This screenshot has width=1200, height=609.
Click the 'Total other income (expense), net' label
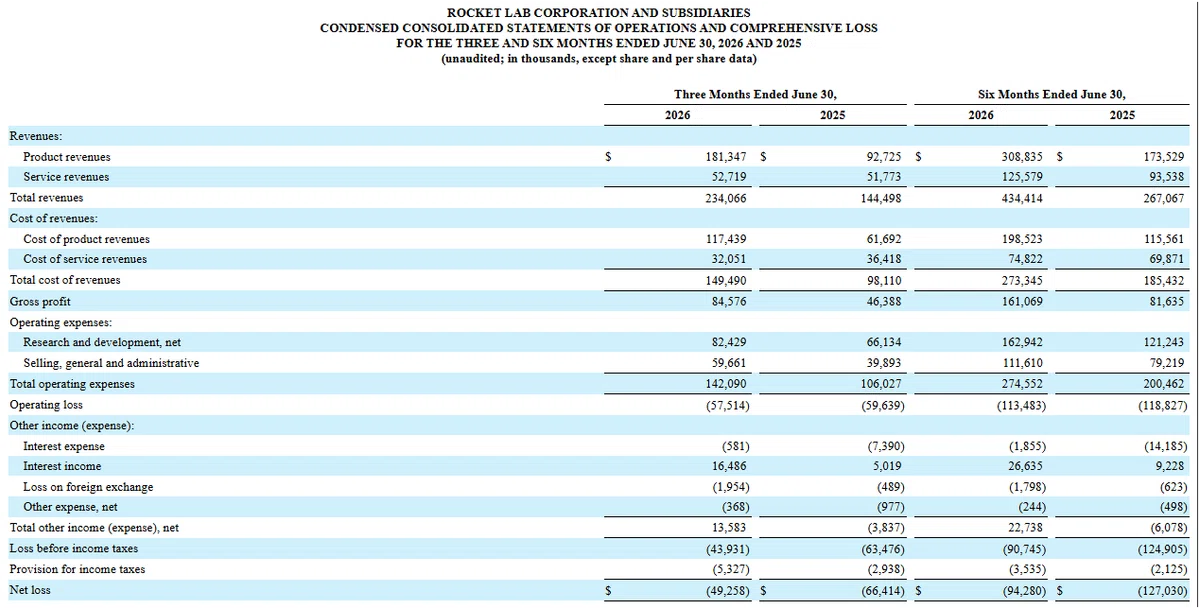[x=94, y=528]
